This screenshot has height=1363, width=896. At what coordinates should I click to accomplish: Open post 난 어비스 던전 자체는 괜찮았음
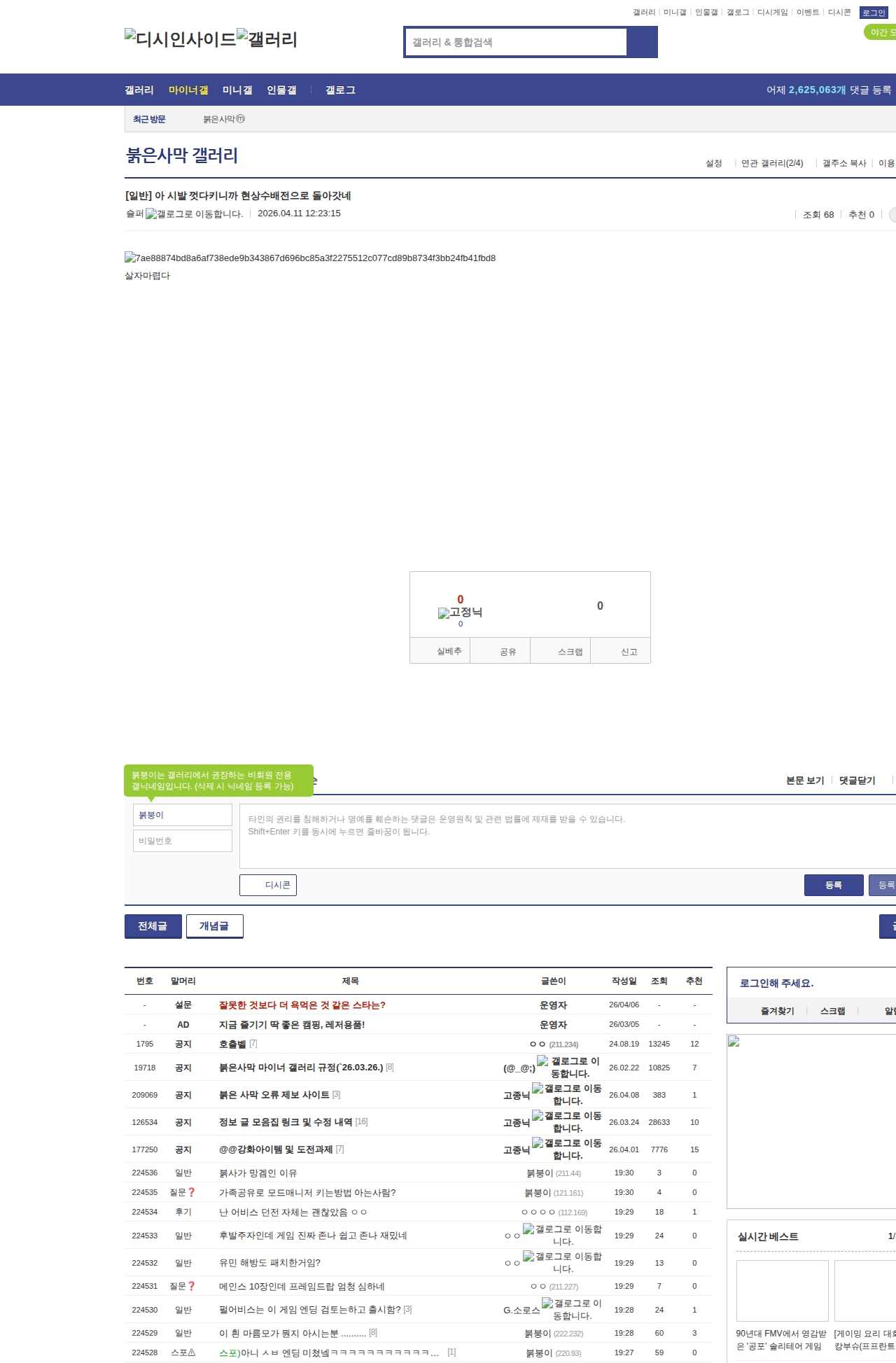[293, 1212]
